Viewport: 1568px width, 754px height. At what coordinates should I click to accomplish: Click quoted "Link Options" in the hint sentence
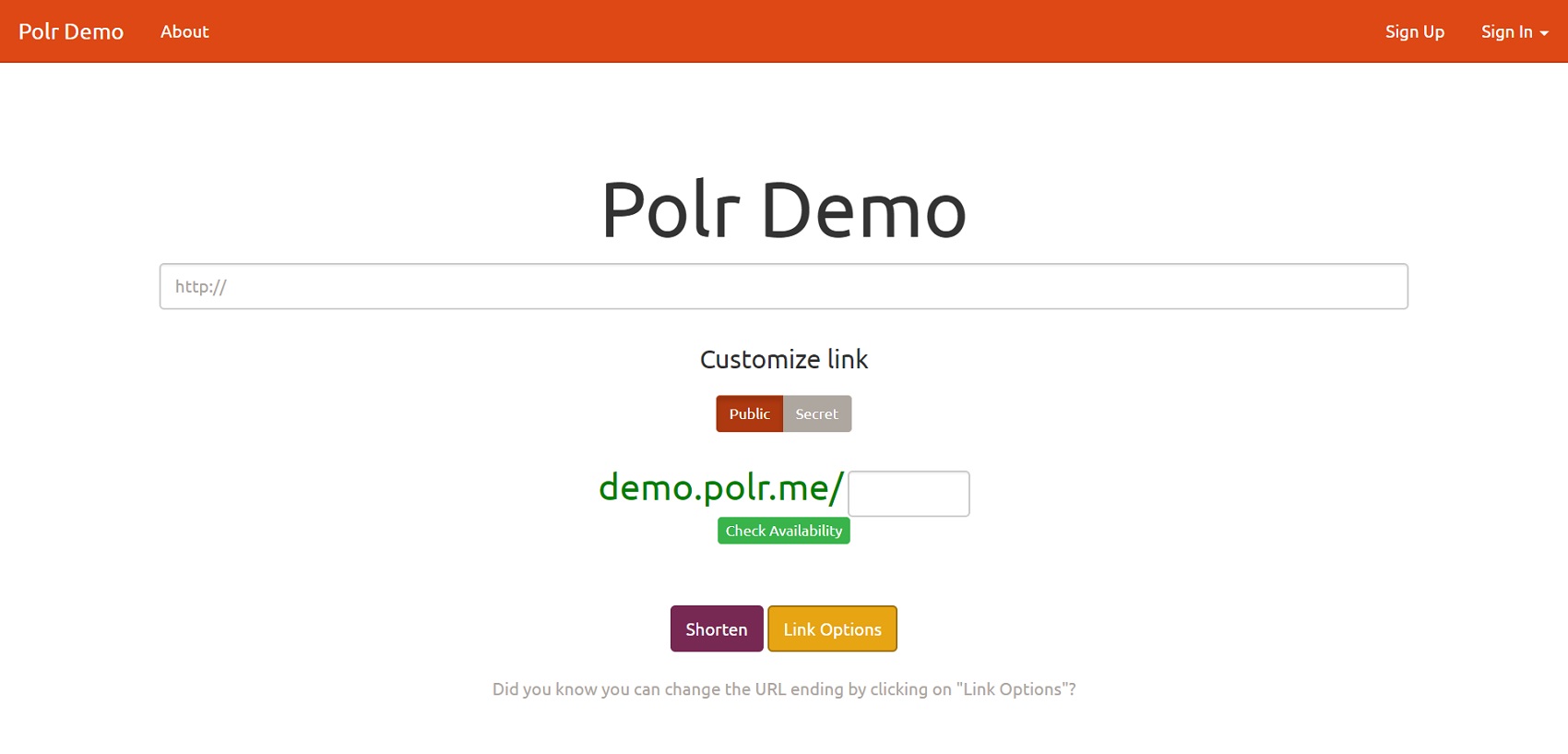click(x=1012, y=689)
